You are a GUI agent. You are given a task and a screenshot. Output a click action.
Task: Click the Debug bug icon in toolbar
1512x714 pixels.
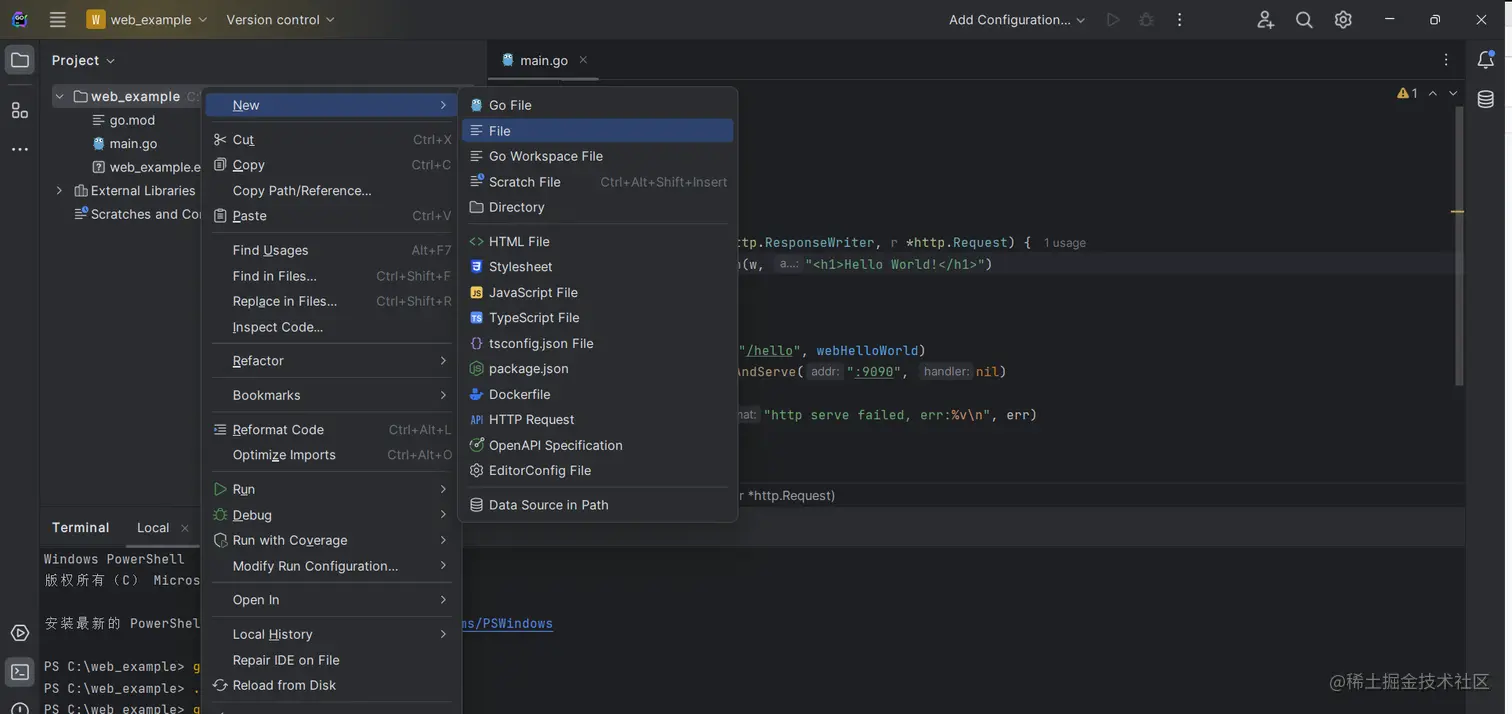[x=1146, y=19]
